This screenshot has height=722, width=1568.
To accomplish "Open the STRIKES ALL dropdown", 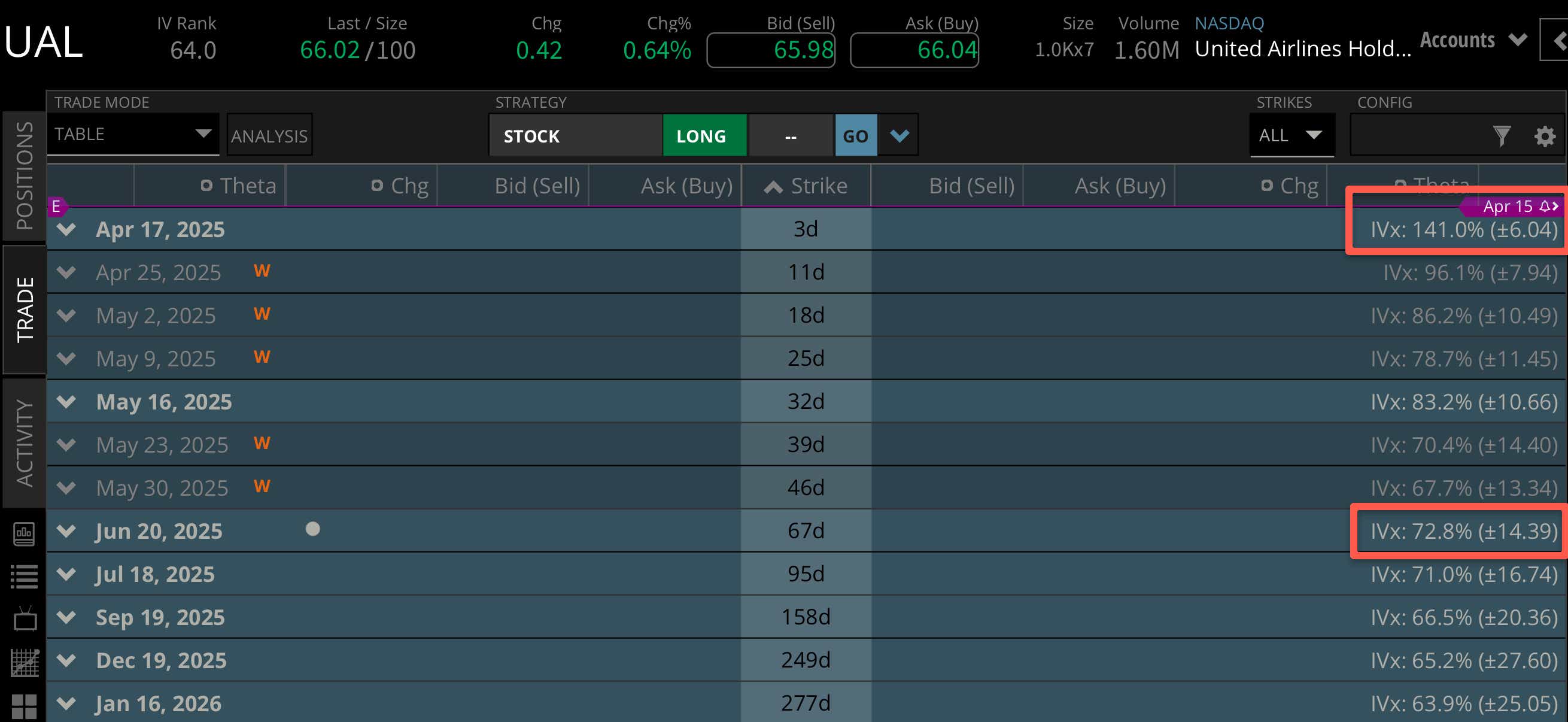I will click(1291, 135).
